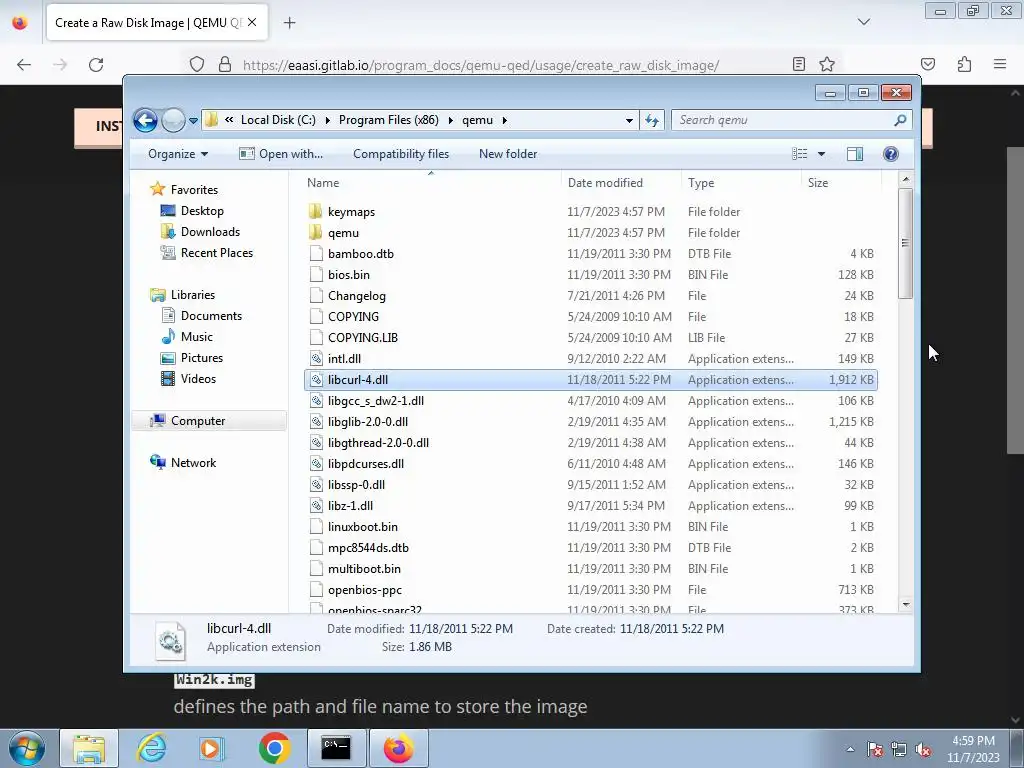This screenshot has height=768, width=1024.
Task: Refresh the qemu folder address bar
Action: pos(652,120)
